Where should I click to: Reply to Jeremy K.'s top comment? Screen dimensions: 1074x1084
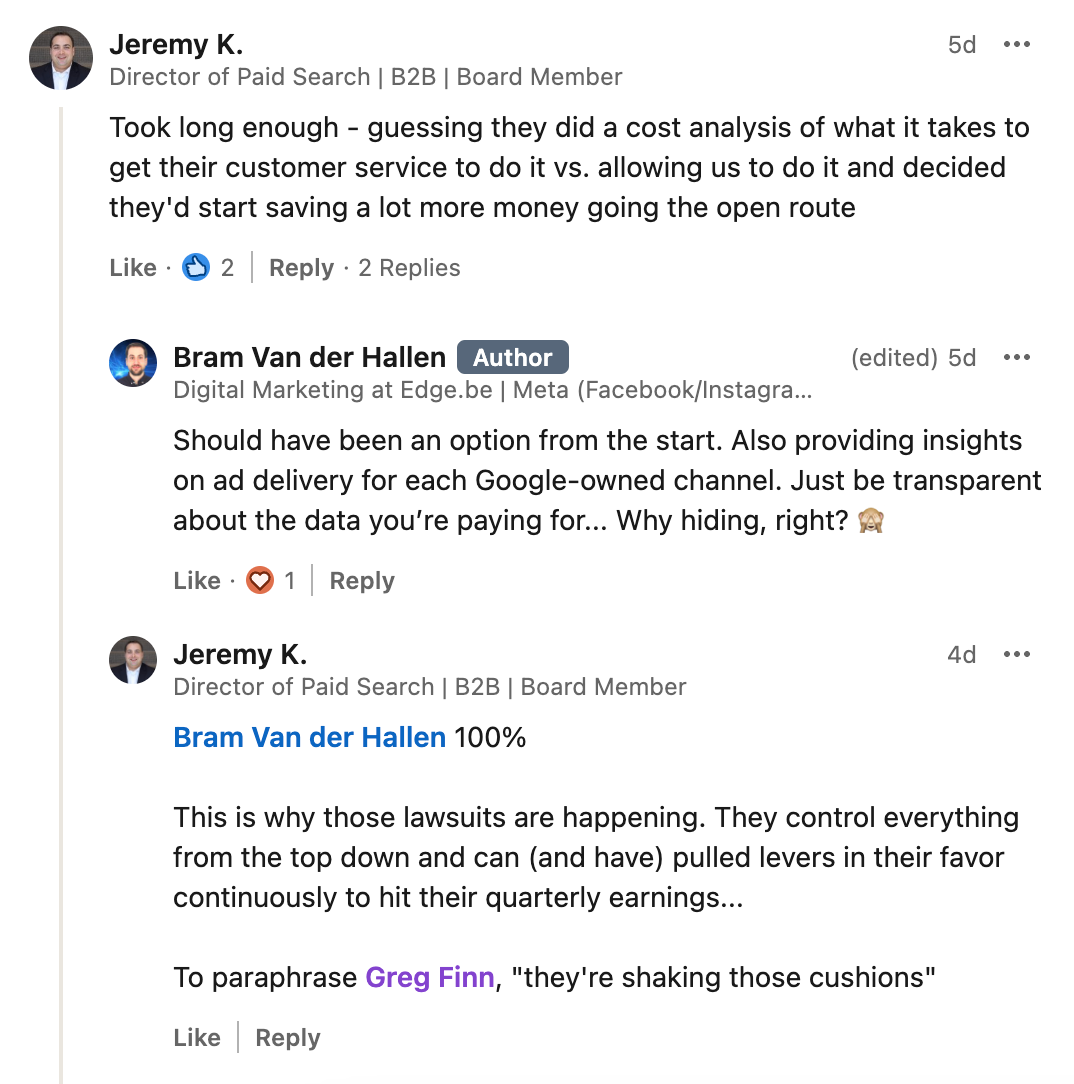pyautogui.click(x=301, y=268)
